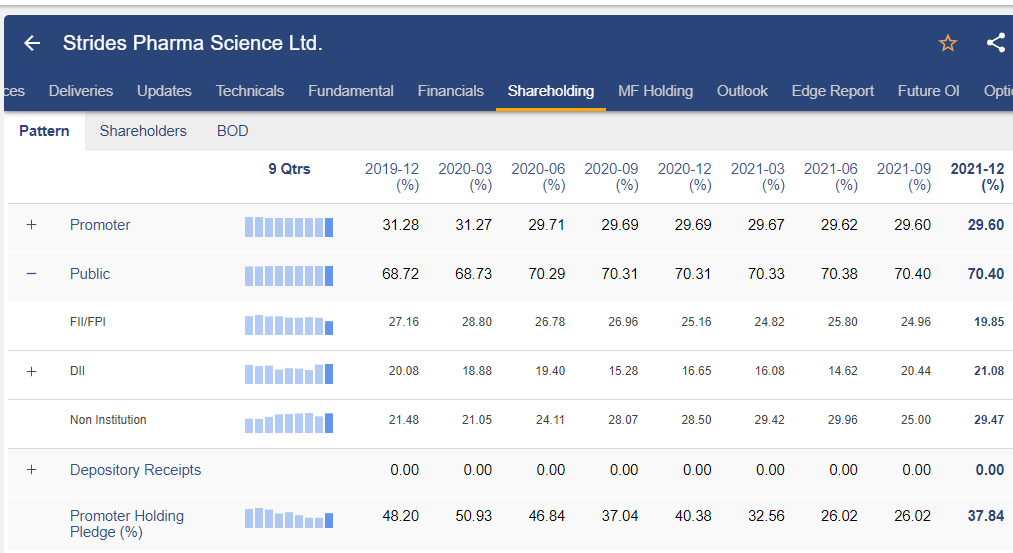1013x553 pixels.
Task: Click Public value 68.72
Action: pos(401,274)
